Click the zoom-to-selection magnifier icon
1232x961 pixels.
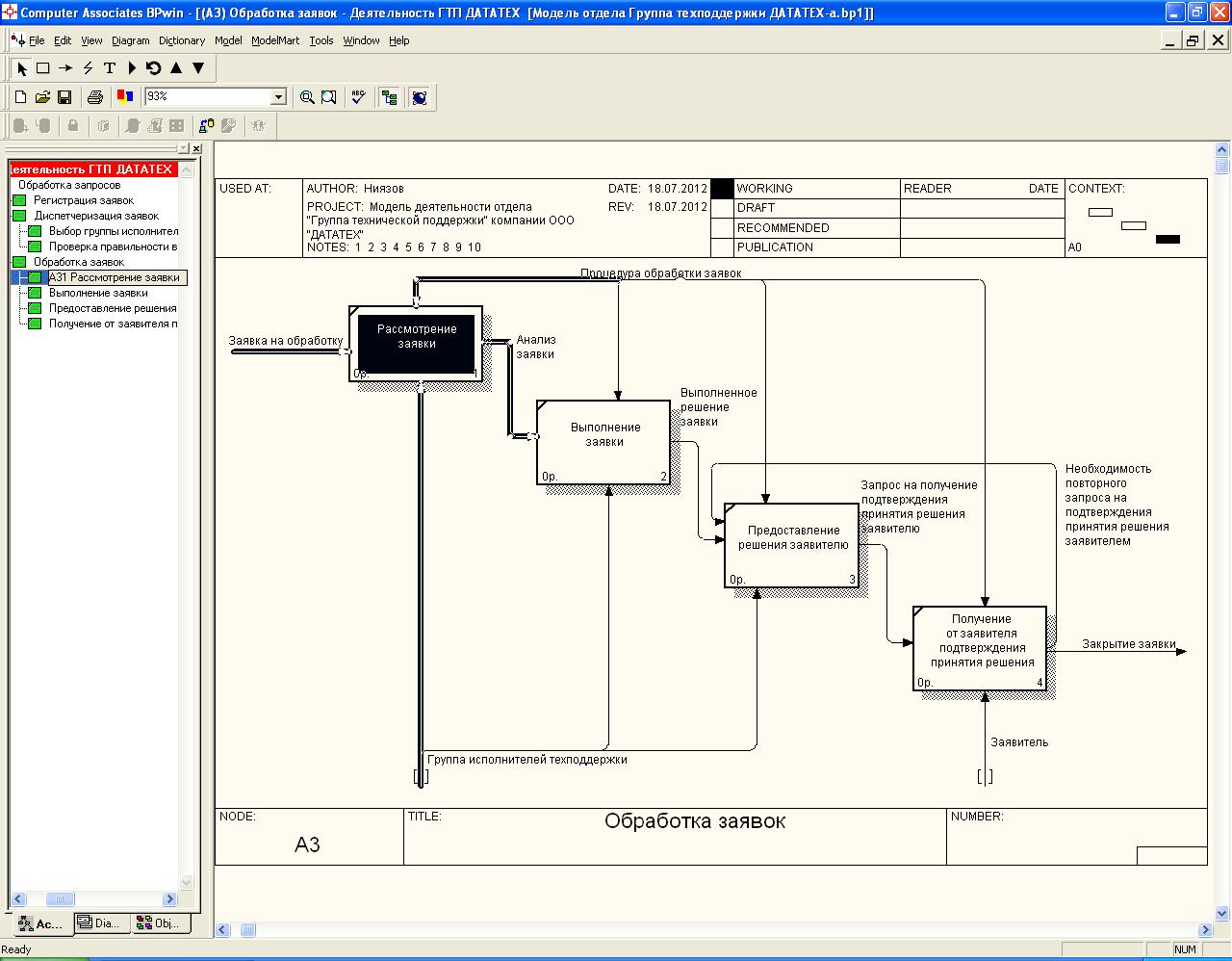[329, 97]
